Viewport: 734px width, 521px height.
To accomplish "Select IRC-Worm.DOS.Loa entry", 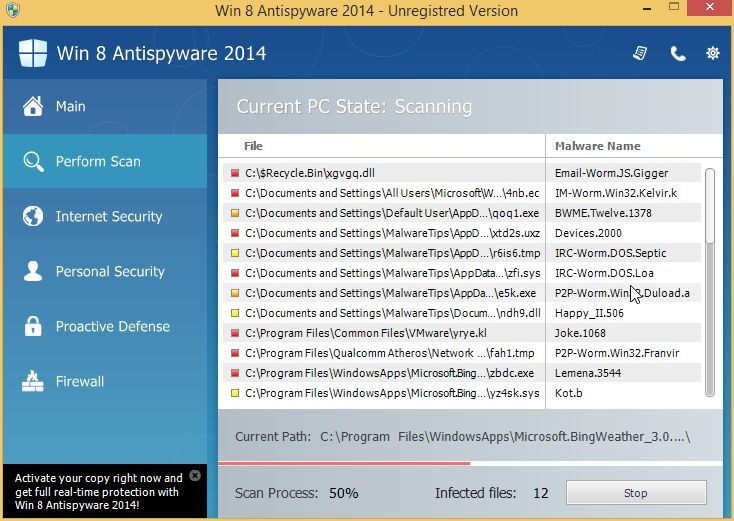I will coord(604,273).
